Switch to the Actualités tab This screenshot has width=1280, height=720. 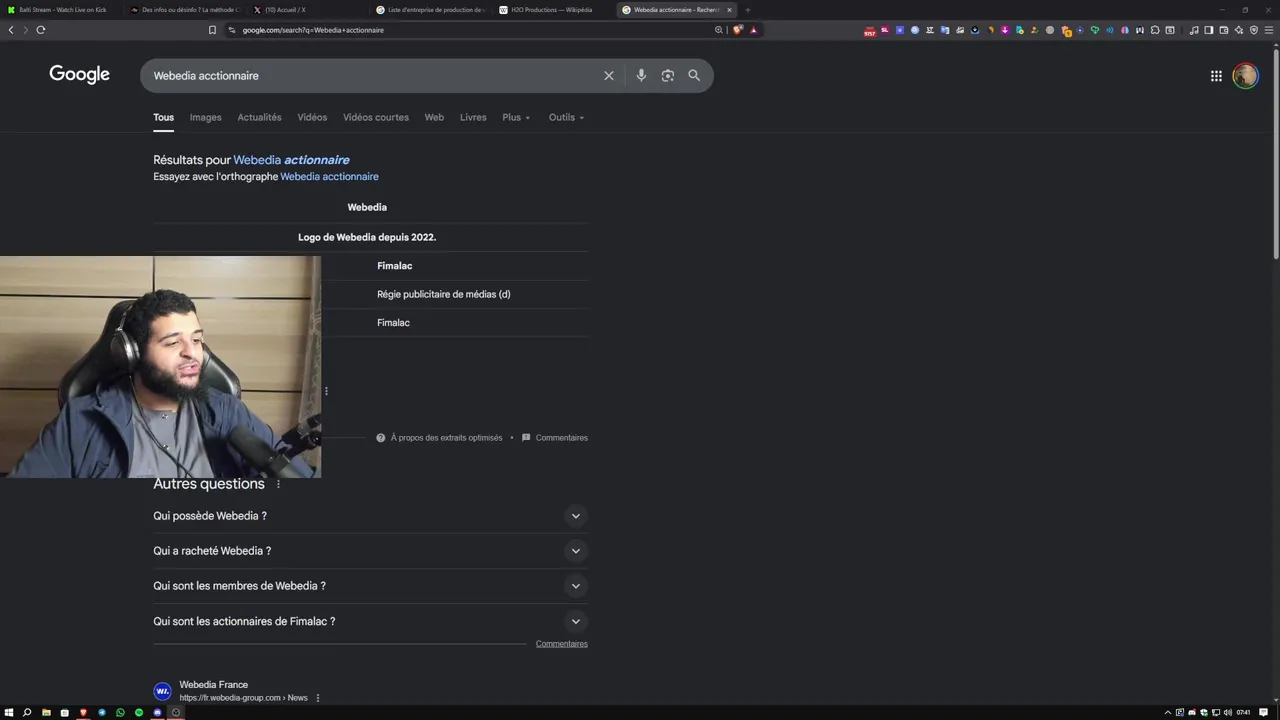[x=259, y=117]
